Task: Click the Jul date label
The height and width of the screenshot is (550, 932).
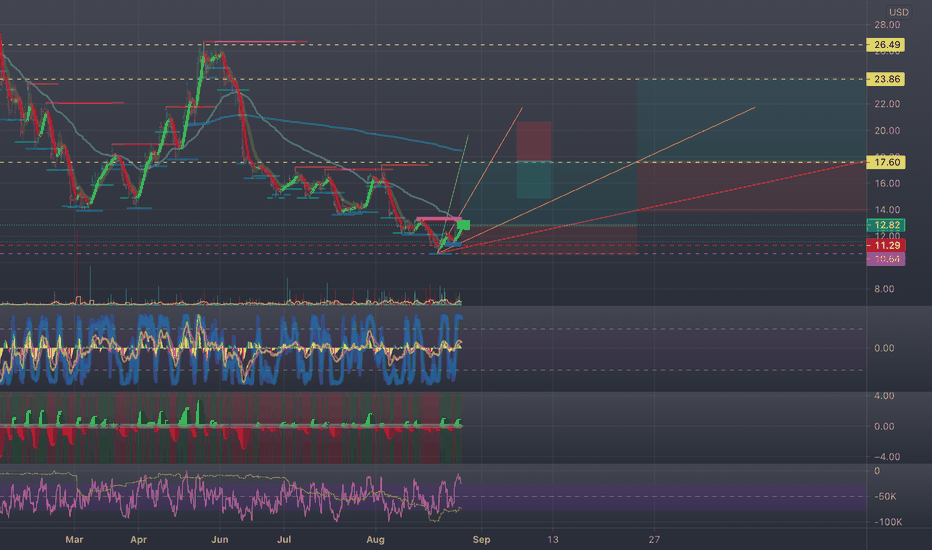Action: [x=284, y=540]
